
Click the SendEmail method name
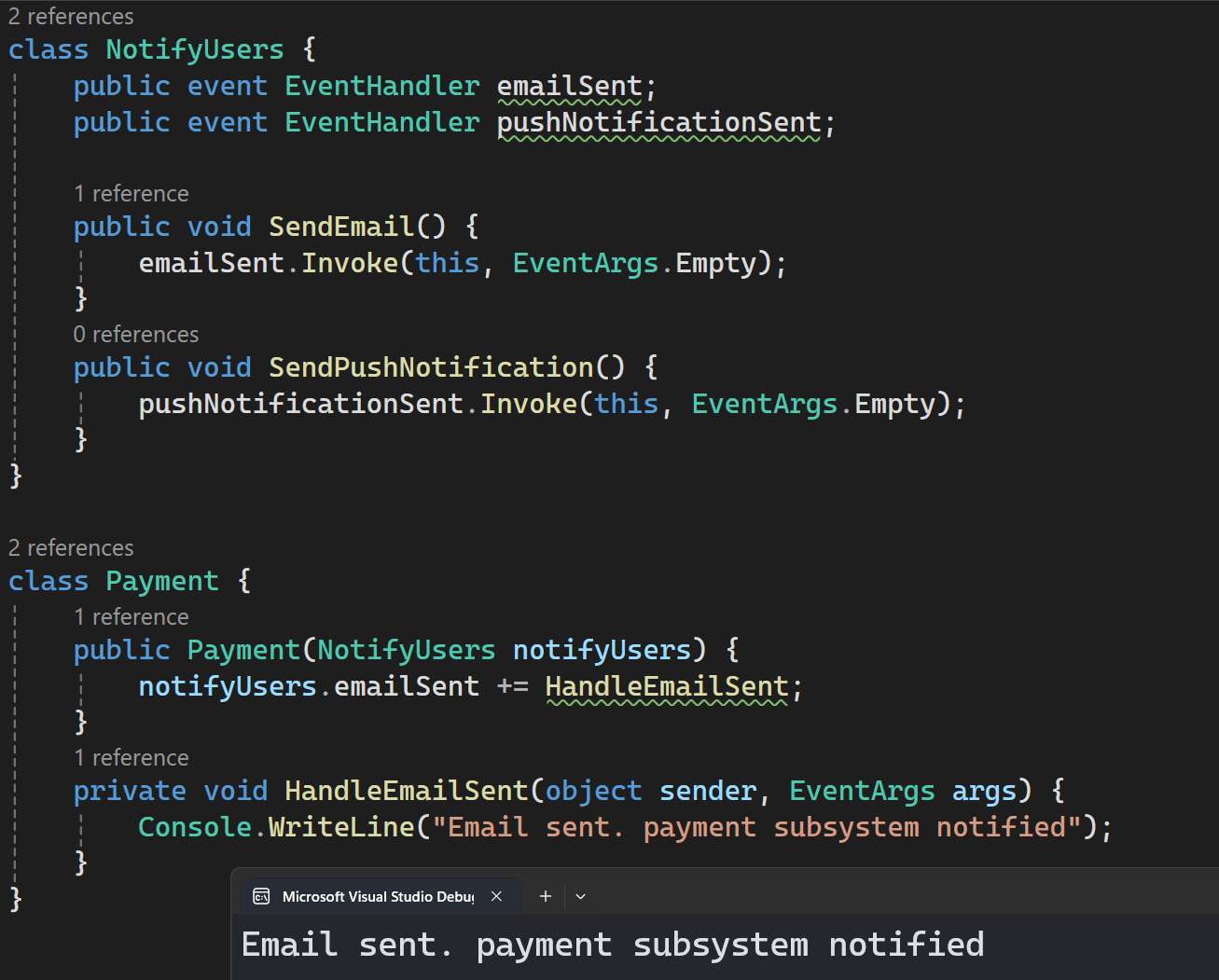click(x=341, y=227)
